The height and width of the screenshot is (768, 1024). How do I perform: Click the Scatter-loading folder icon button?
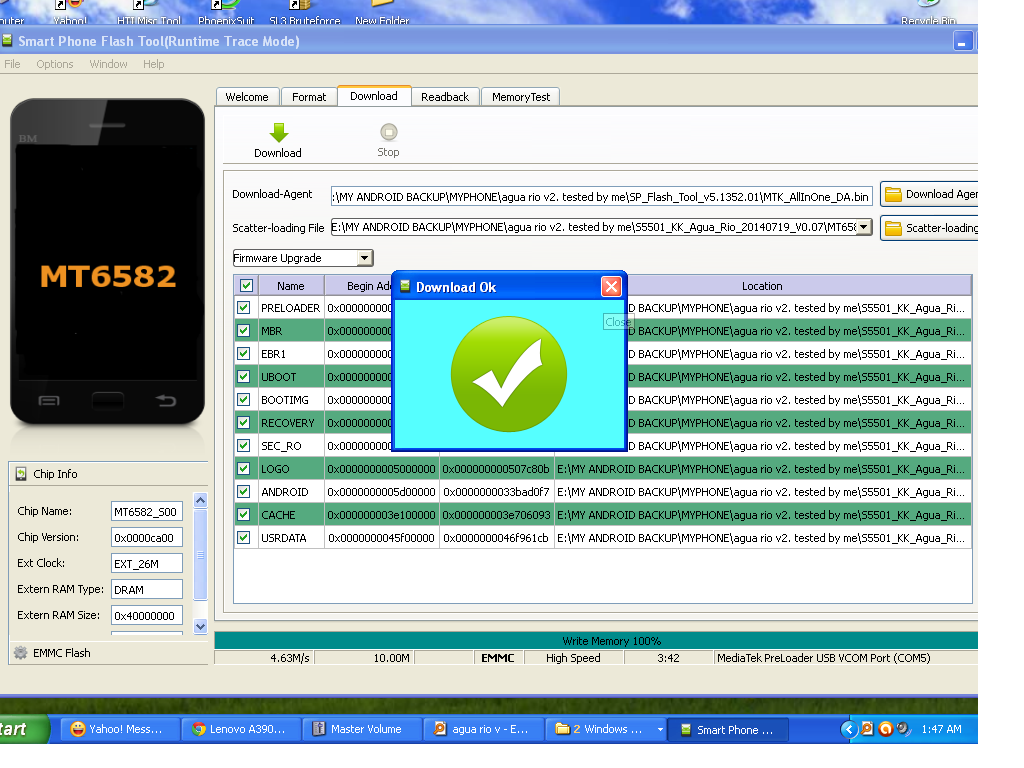tap(893, 228)
